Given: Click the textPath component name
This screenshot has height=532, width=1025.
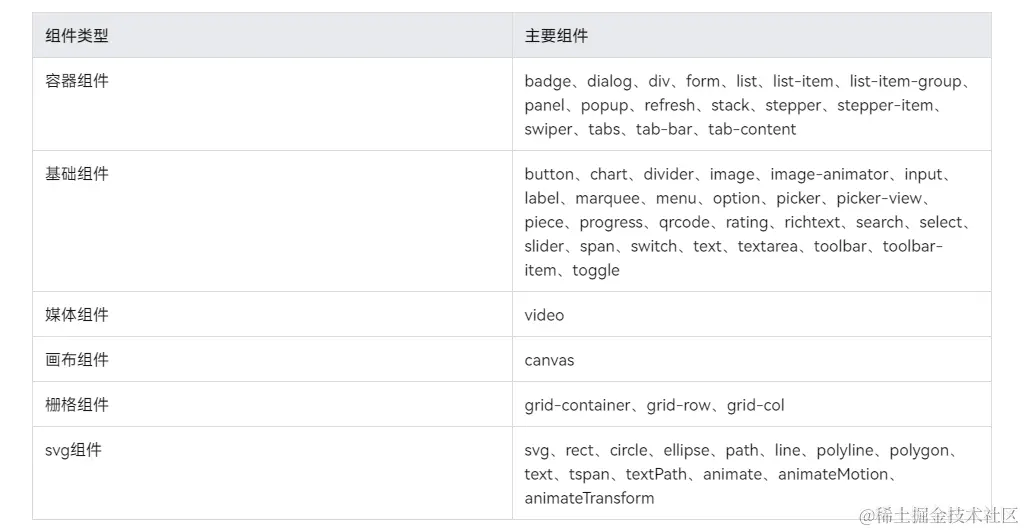Looking at the screenshot, I should tap(656, 474).
